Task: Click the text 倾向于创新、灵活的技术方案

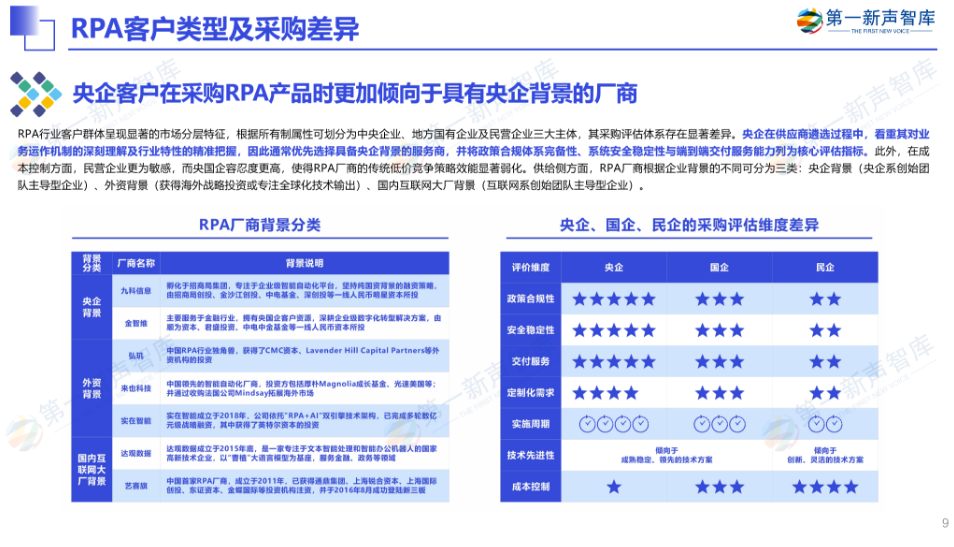Action: pyautogui.click(x=826, y=455)
